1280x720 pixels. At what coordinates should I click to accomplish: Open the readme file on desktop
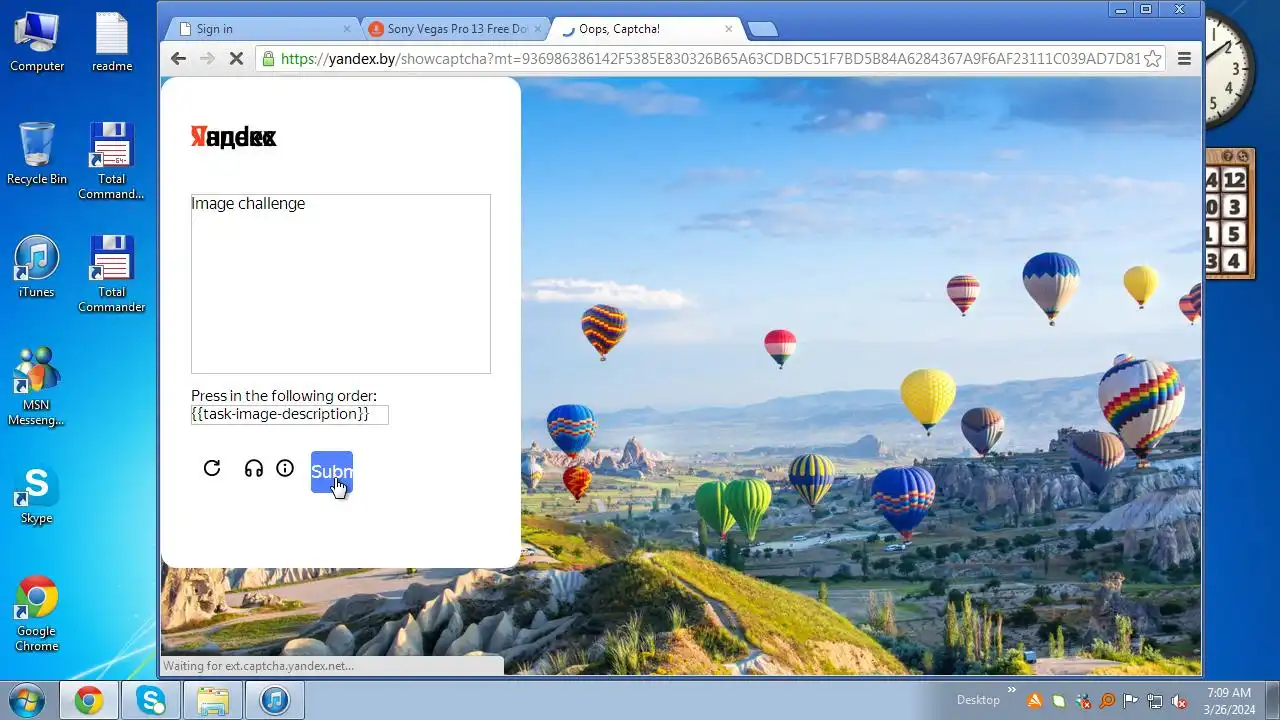point(112,43)
